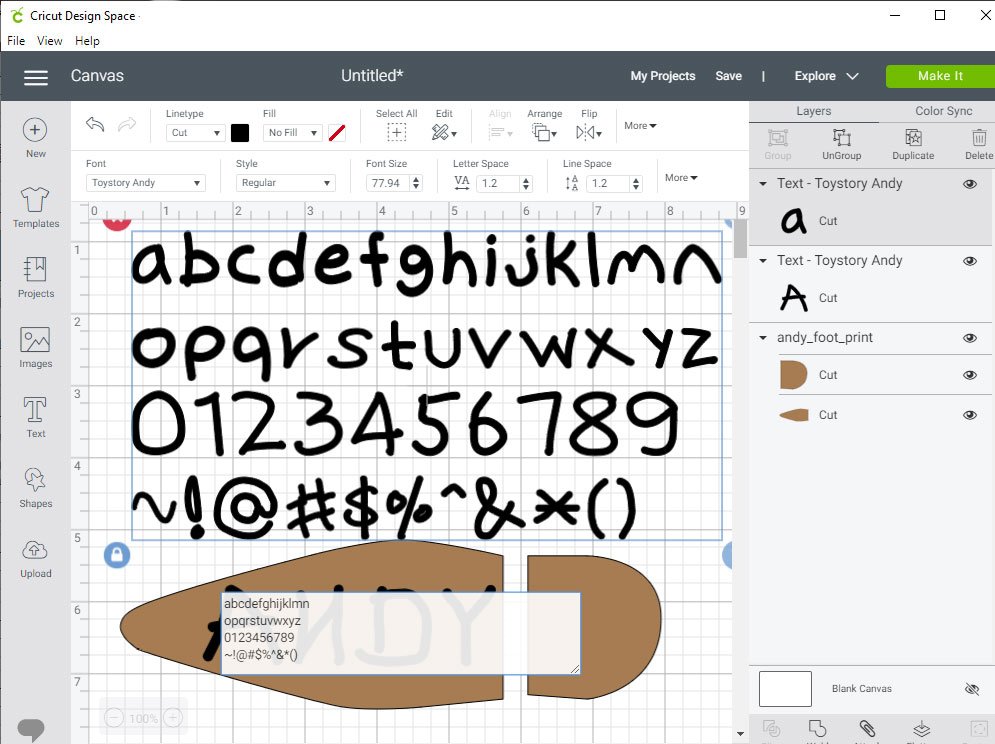Expand More options in text toolbar
Screen dimensions: 995x744
click(681, 178)
